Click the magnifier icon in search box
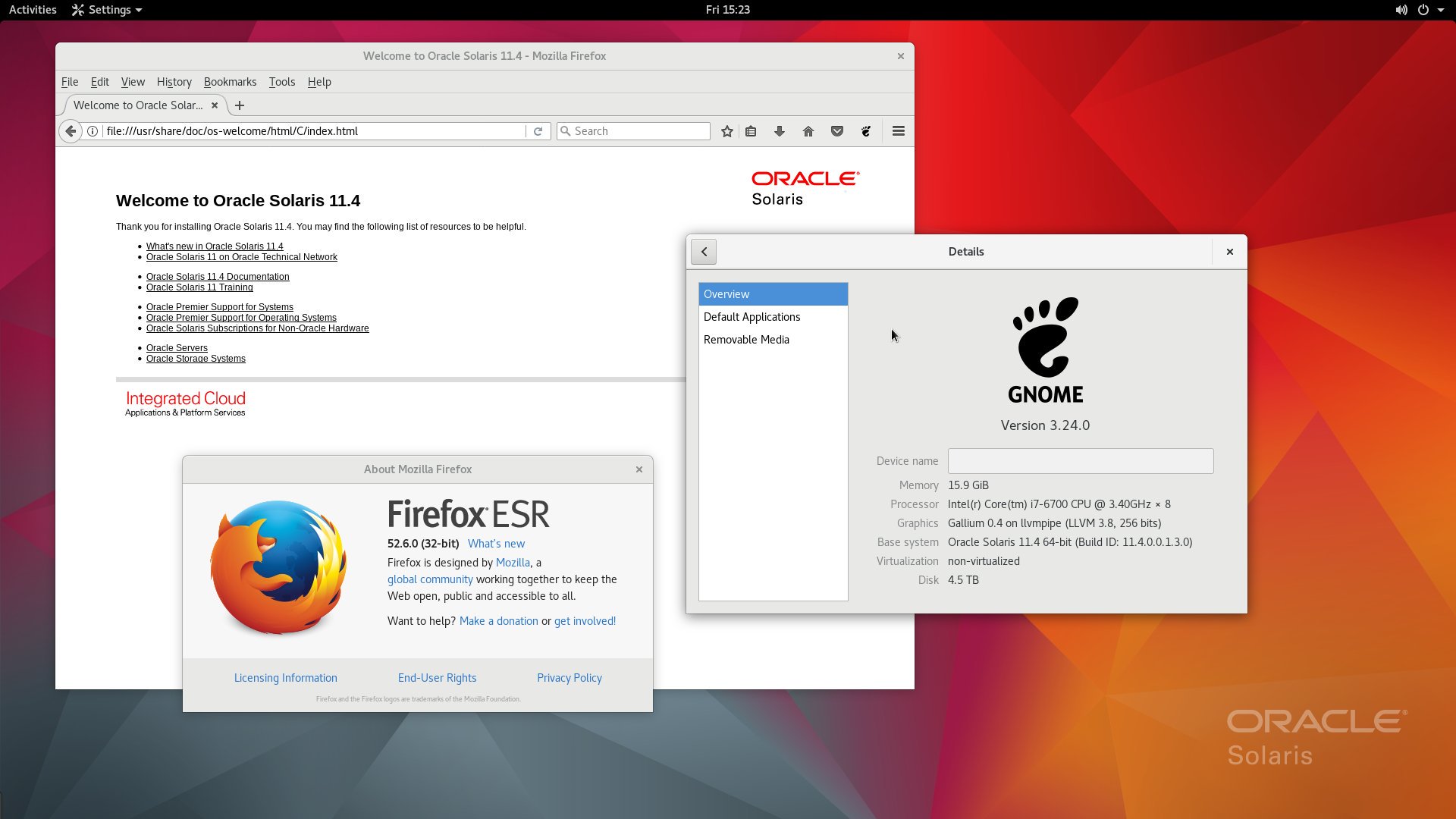The height and width of the screenshot is (819, 1456). [x=565, y=131]
